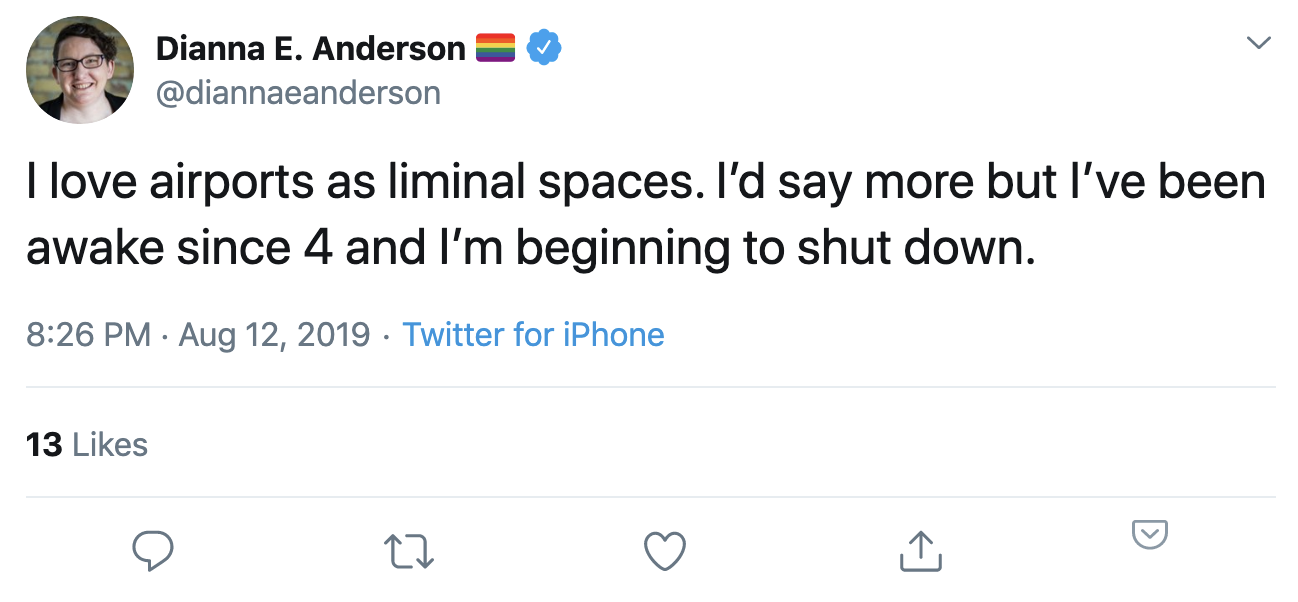Viewport: 1298px width, 602px height.
Task: Click the first line about airports
Action: 646,183
